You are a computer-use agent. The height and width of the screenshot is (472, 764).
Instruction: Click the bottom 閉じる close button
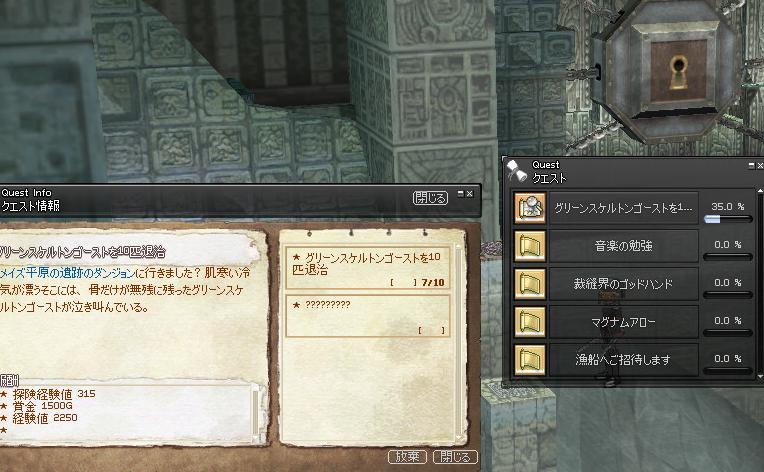(455, 456)
